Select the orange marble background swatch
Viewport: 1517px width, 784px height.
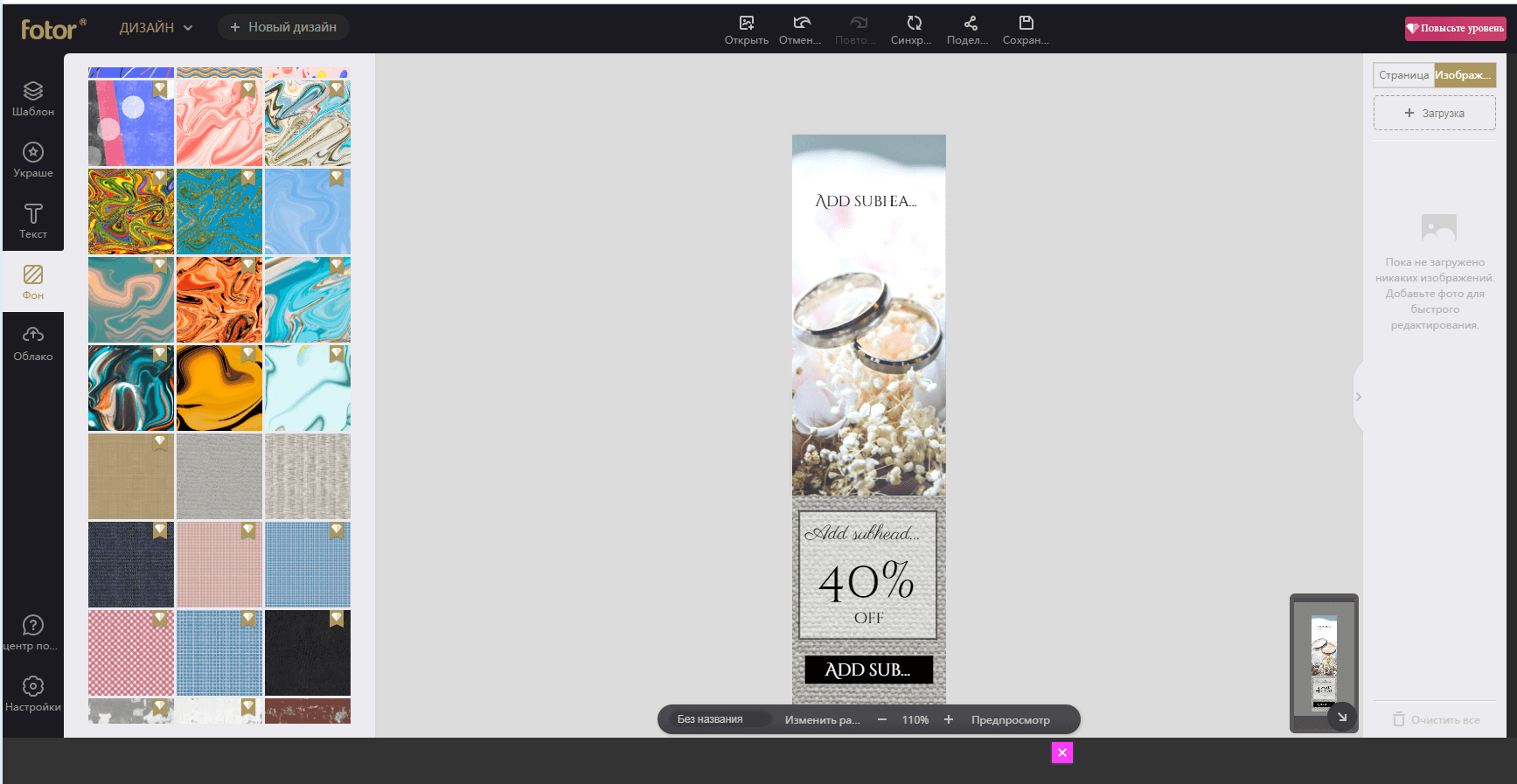(x=219, y=300)
